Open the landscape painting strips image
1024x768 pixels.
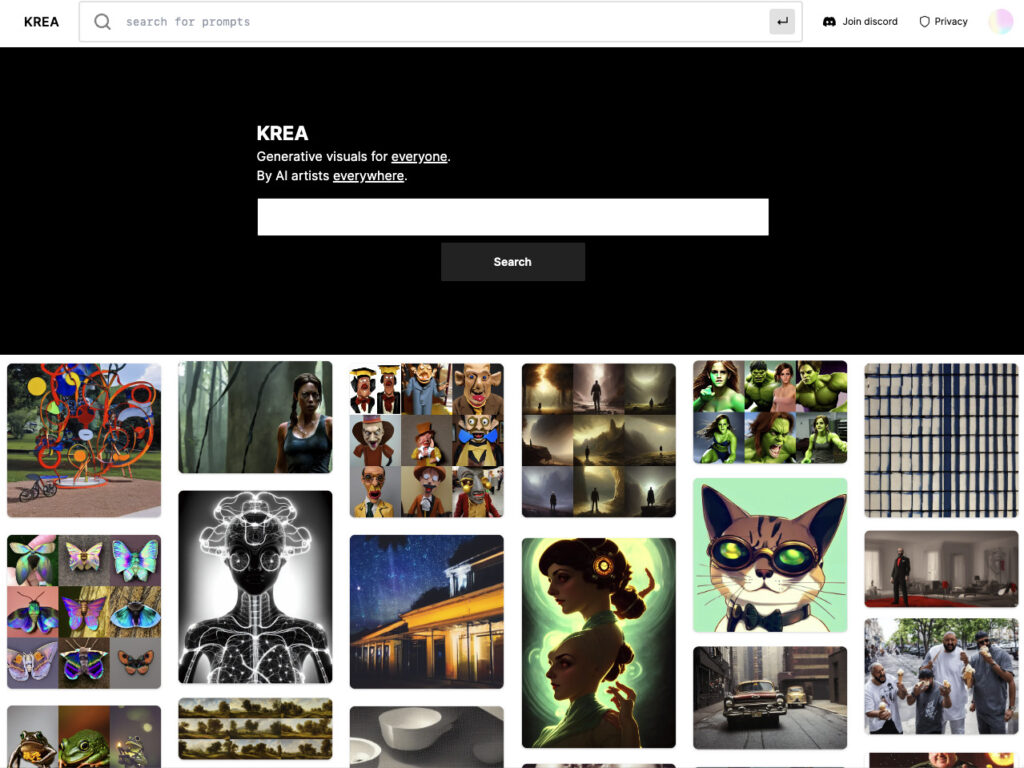255,729
